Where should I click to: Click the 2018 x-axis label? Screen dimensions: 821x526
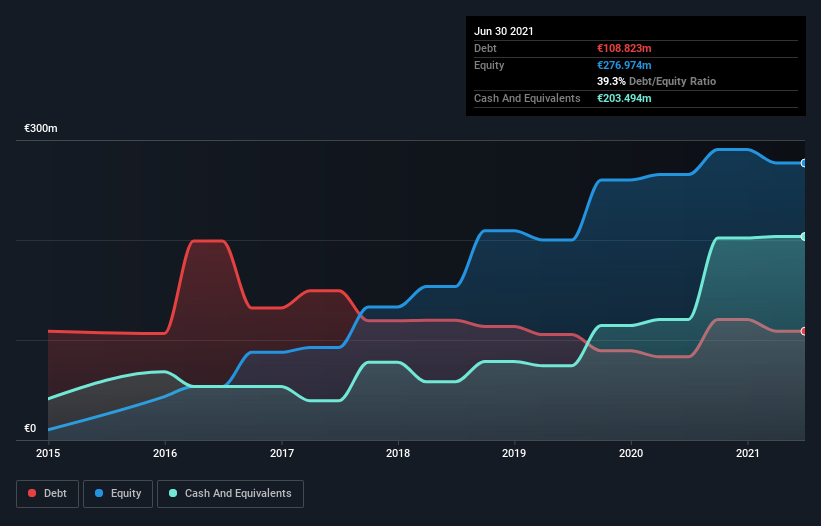(x=398, y=453)
